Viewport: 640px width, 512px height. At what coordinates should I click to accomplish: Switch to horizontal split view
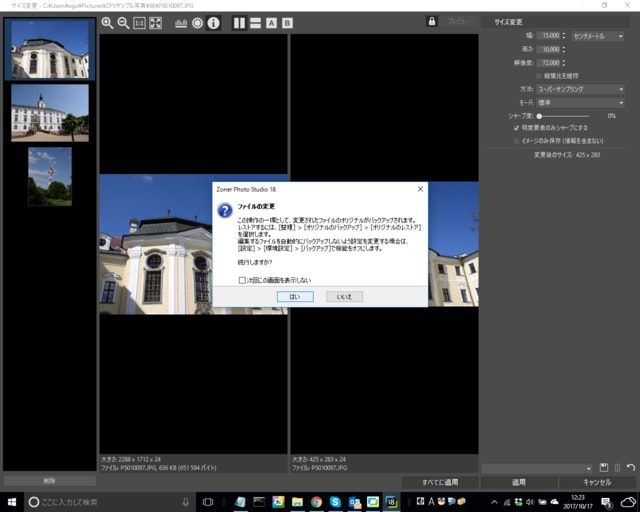tap(255, 23)
